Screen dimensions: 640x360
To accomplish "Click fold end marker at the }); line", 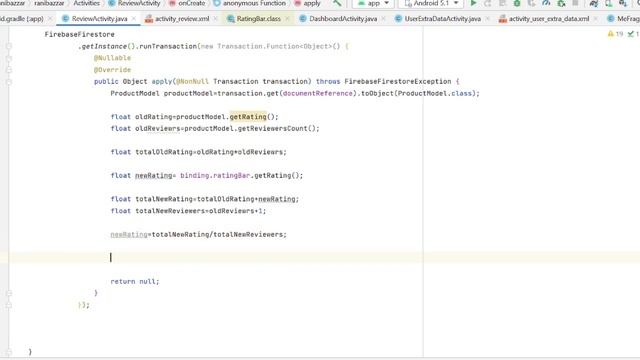I will (9, 305).
